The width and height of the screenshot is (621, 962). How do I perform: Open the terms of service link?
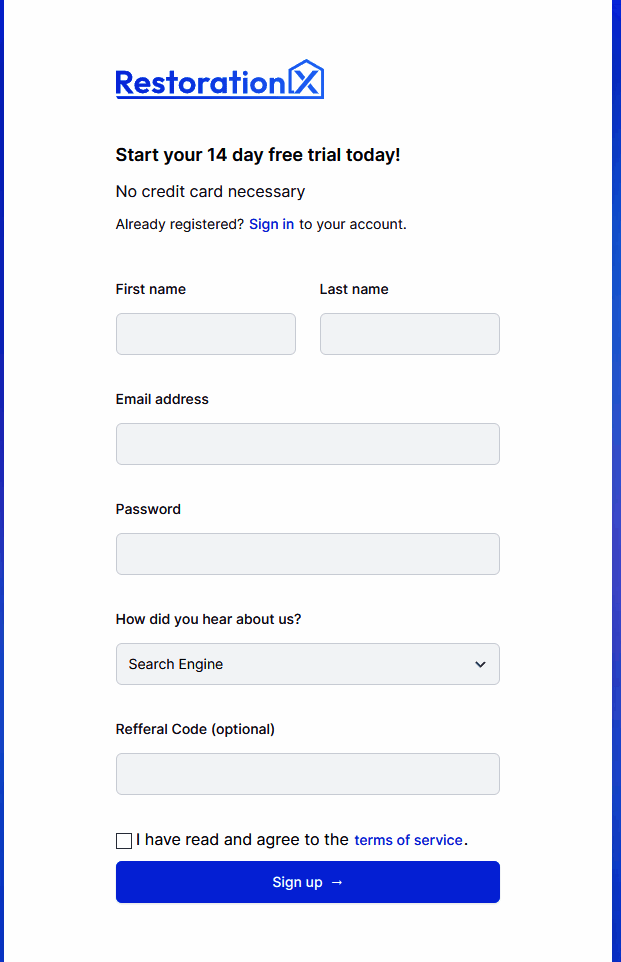(x=408, y=840)
